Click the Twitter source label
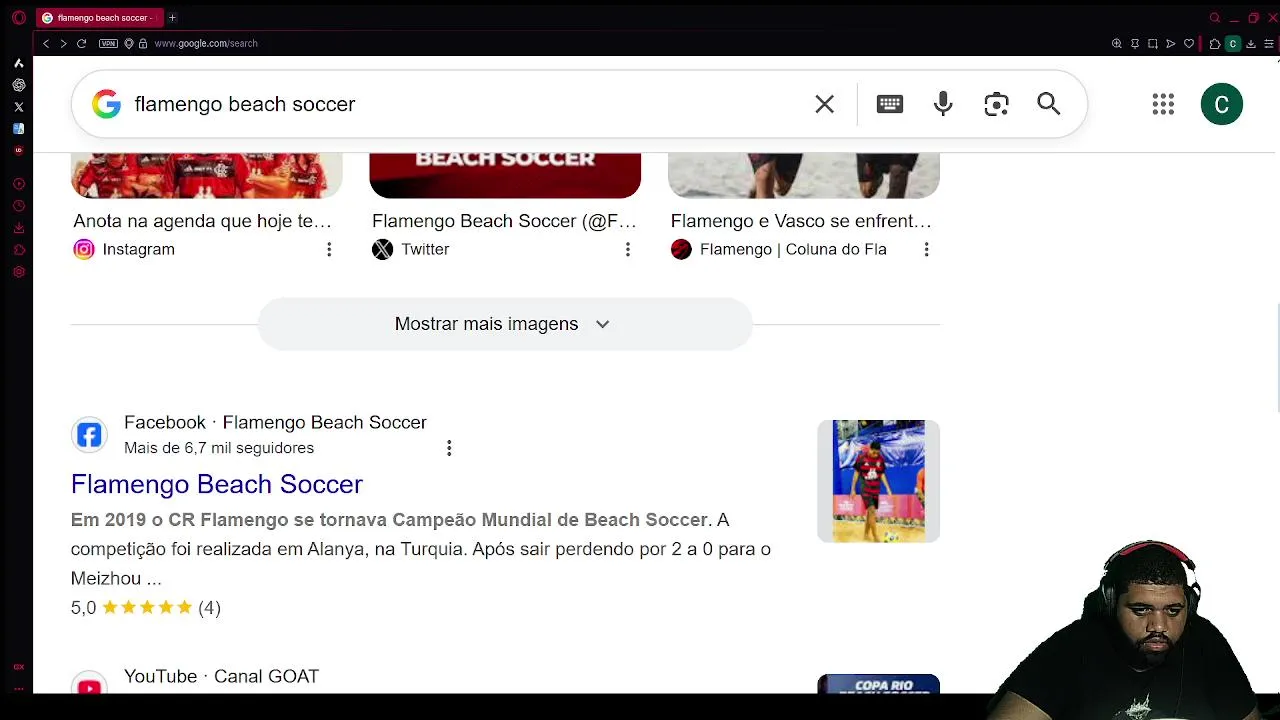This screenshot has width=1280, height=720. tap(425, 249)
